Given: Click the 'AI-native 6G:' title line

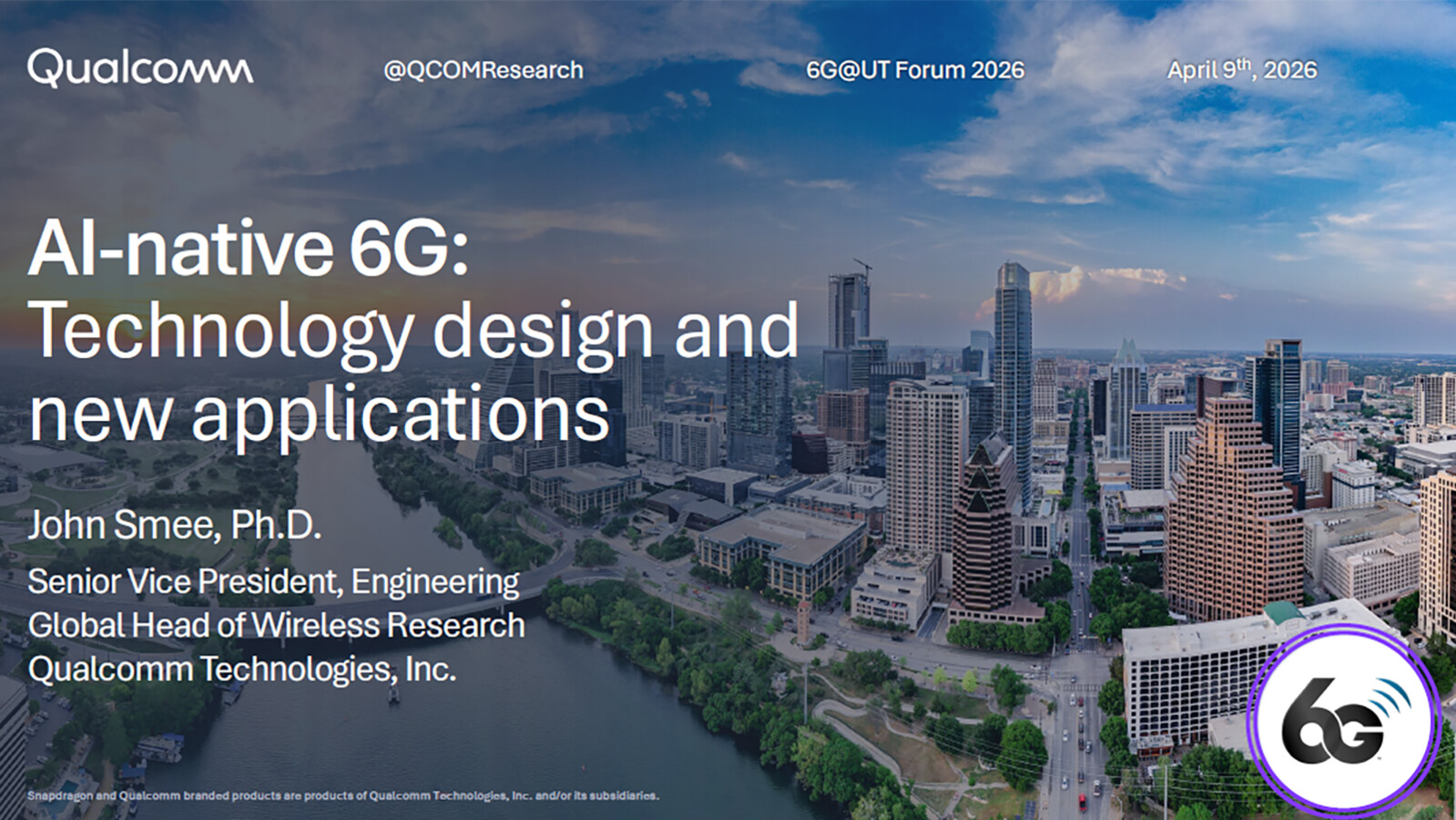Looking at the screenshot, I should coord(249,249).
